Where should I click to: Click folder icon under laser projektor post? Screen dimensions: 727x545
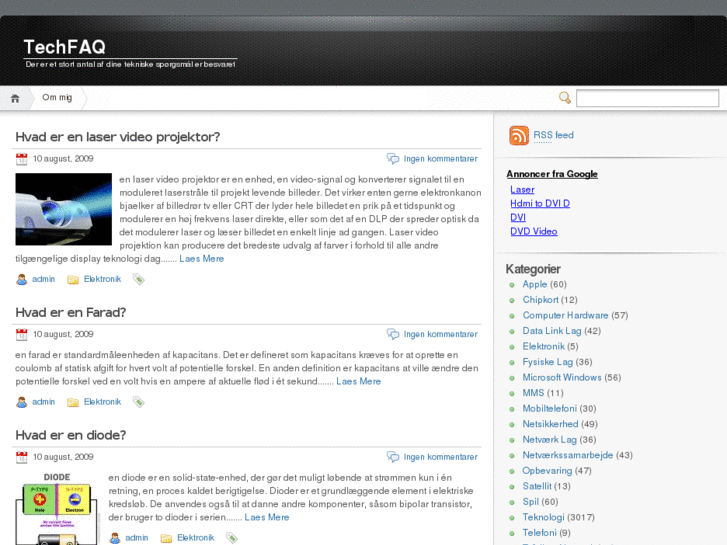[x=73, y=279]
